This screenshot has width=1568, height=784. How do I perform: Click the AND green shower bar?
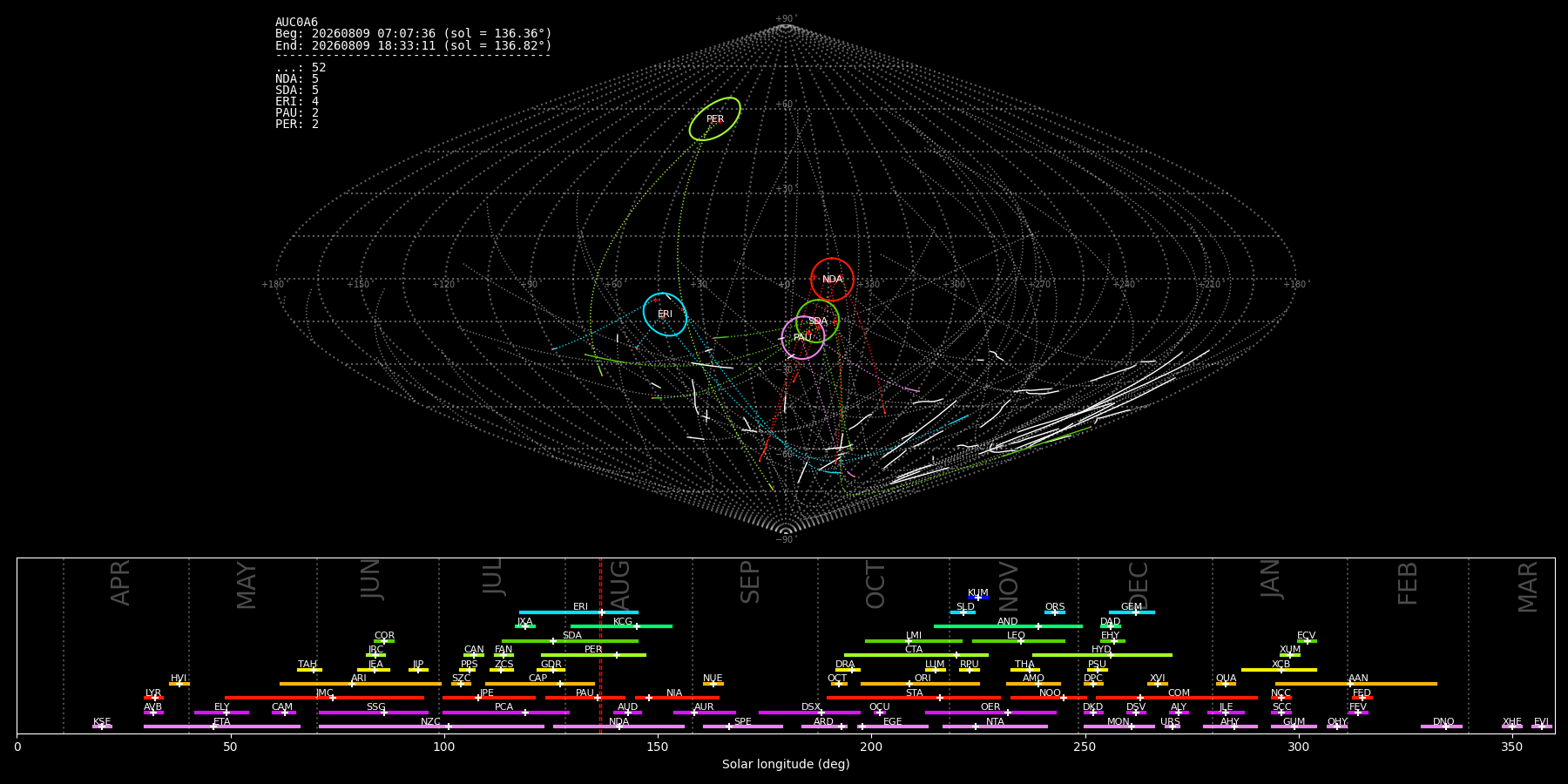click(x=1008, y=626)
